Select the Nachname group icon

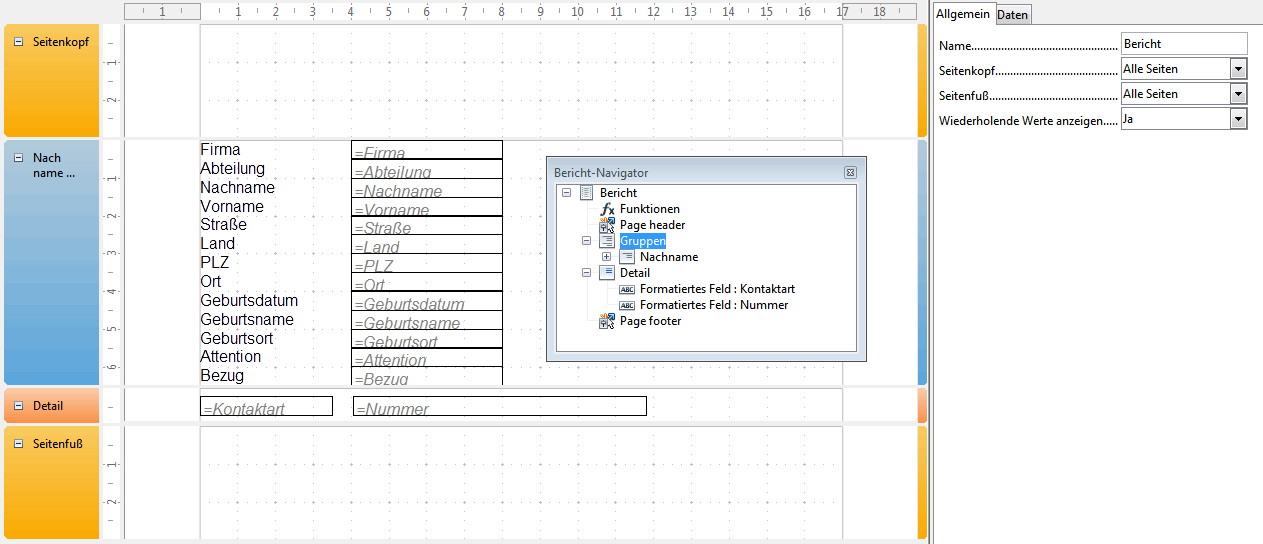pyautogui.click(x=627, y=257)
